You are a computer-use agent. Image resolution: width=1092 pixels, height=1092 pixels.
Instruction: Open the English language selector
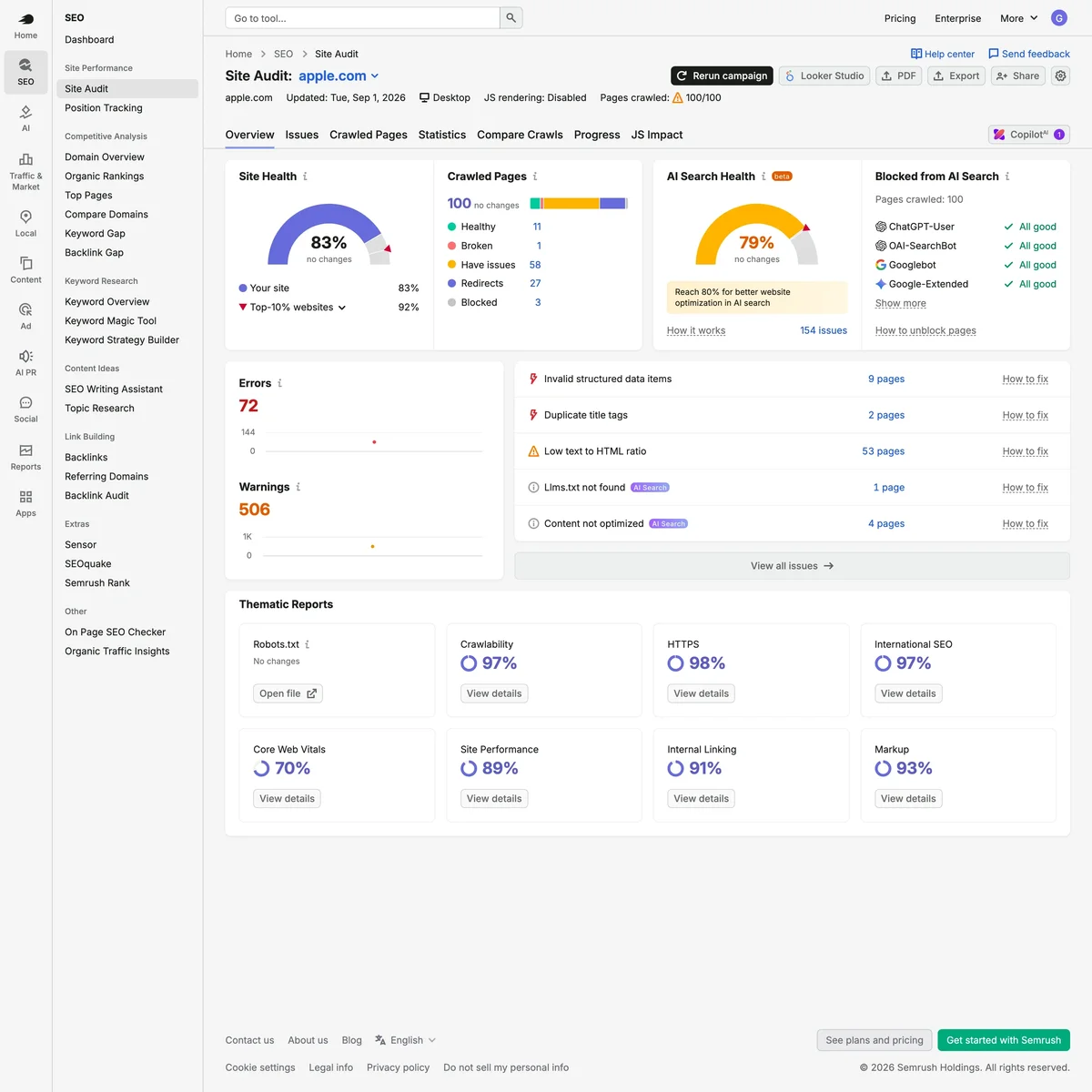406,1040
